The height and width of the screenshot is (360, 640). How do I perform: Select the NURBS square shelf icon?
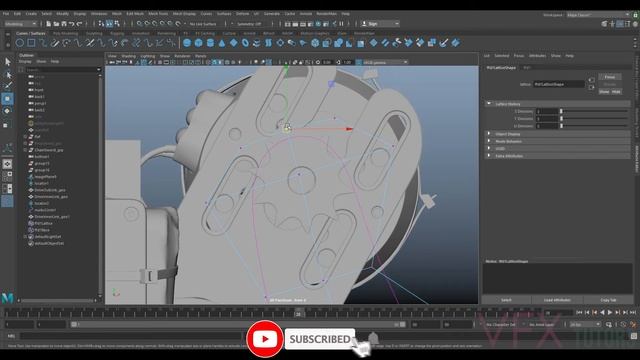[31, 42]
